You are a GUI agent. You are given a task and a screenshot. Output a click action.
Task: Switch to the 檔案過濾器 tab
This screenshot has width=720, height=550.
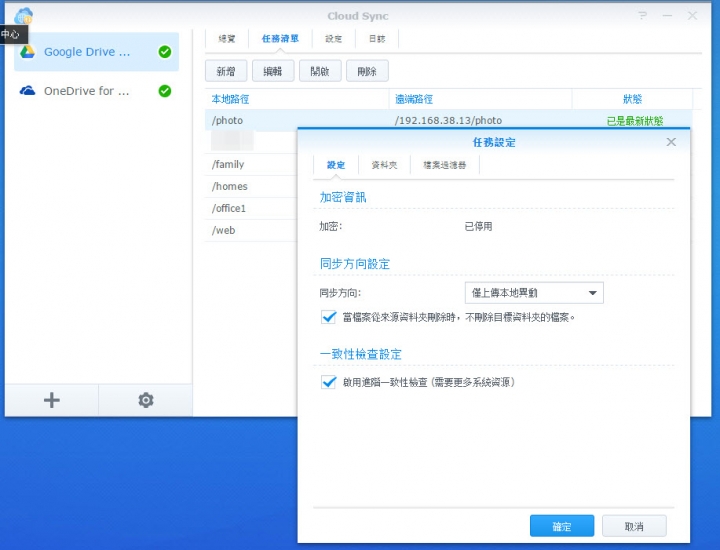[444, 165]
